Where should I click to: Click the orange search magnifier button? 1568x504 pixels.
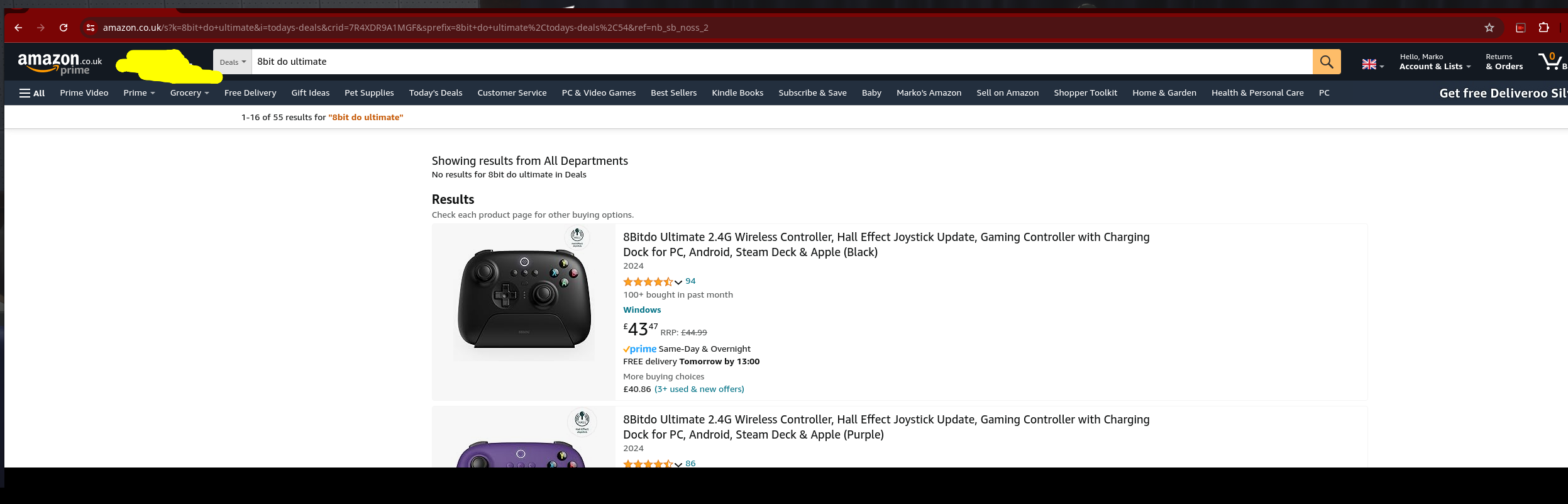1327,62
